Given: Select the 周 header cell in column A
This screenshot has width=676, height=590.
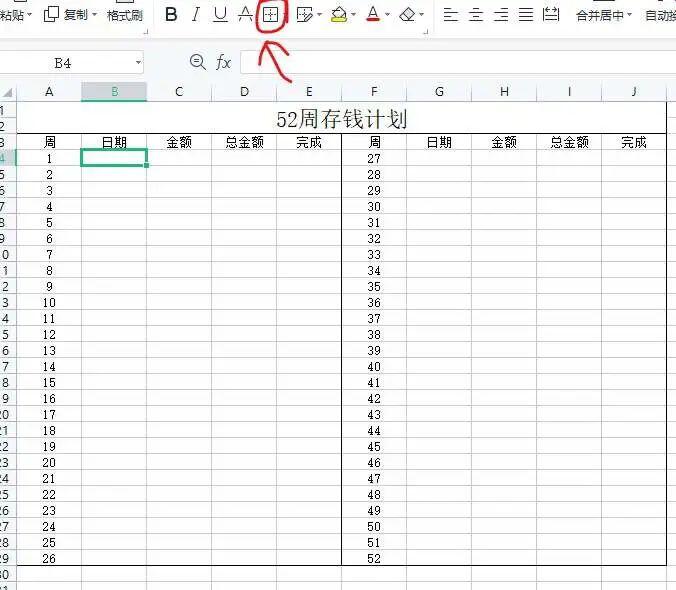Looking at the screenshot, I should coord(49,142).
